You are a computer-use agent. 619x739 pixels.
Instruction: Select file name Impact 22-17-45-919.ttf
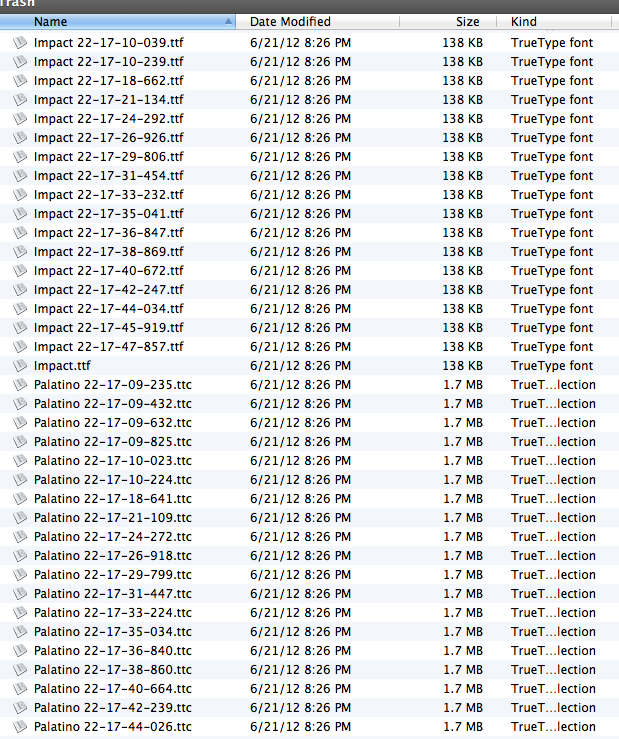tap(109, 328)
